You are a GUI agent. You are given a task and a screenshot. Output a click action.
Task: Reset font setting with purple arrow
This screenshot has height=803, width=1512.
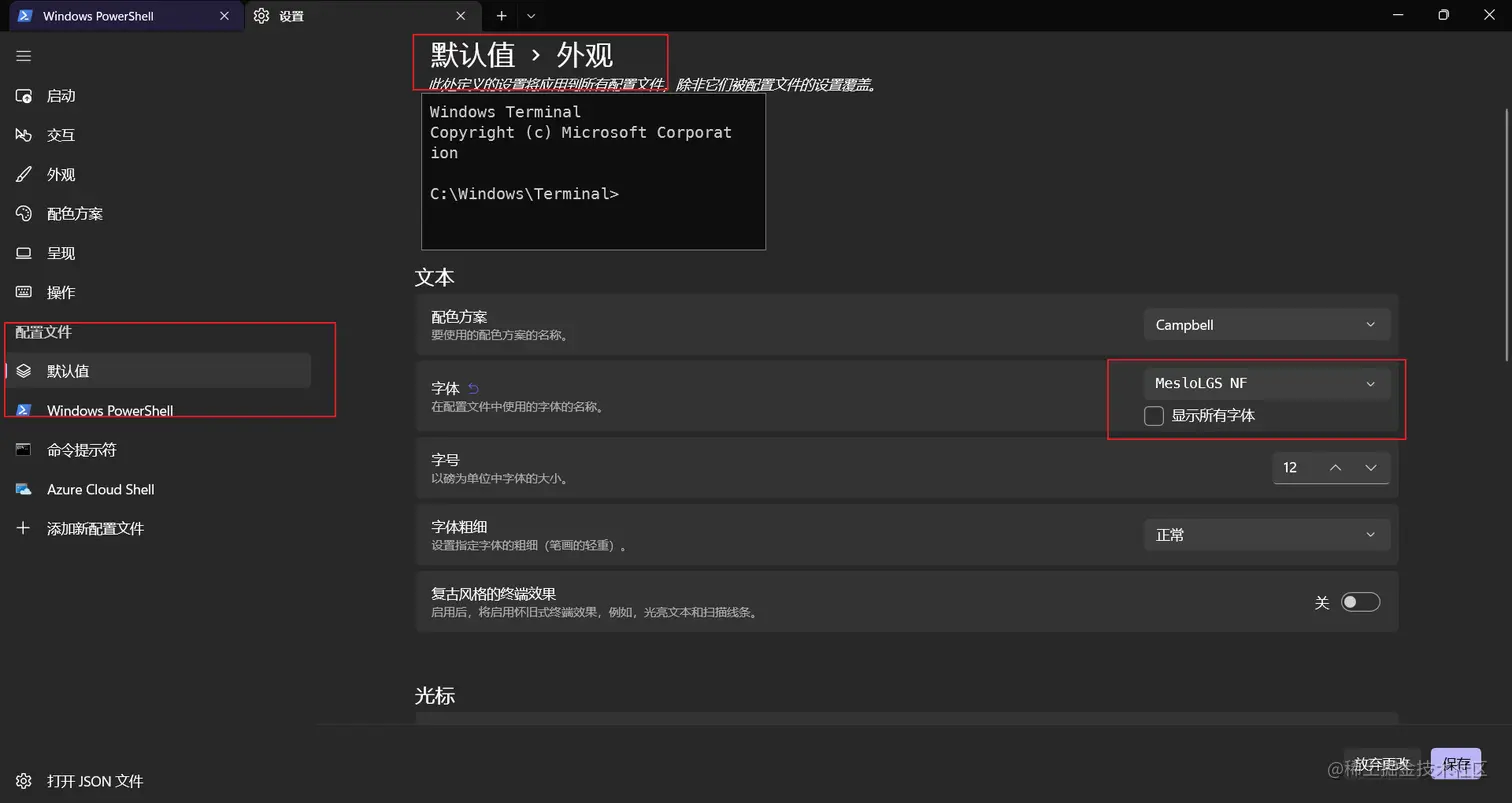(x=474, y=388)
